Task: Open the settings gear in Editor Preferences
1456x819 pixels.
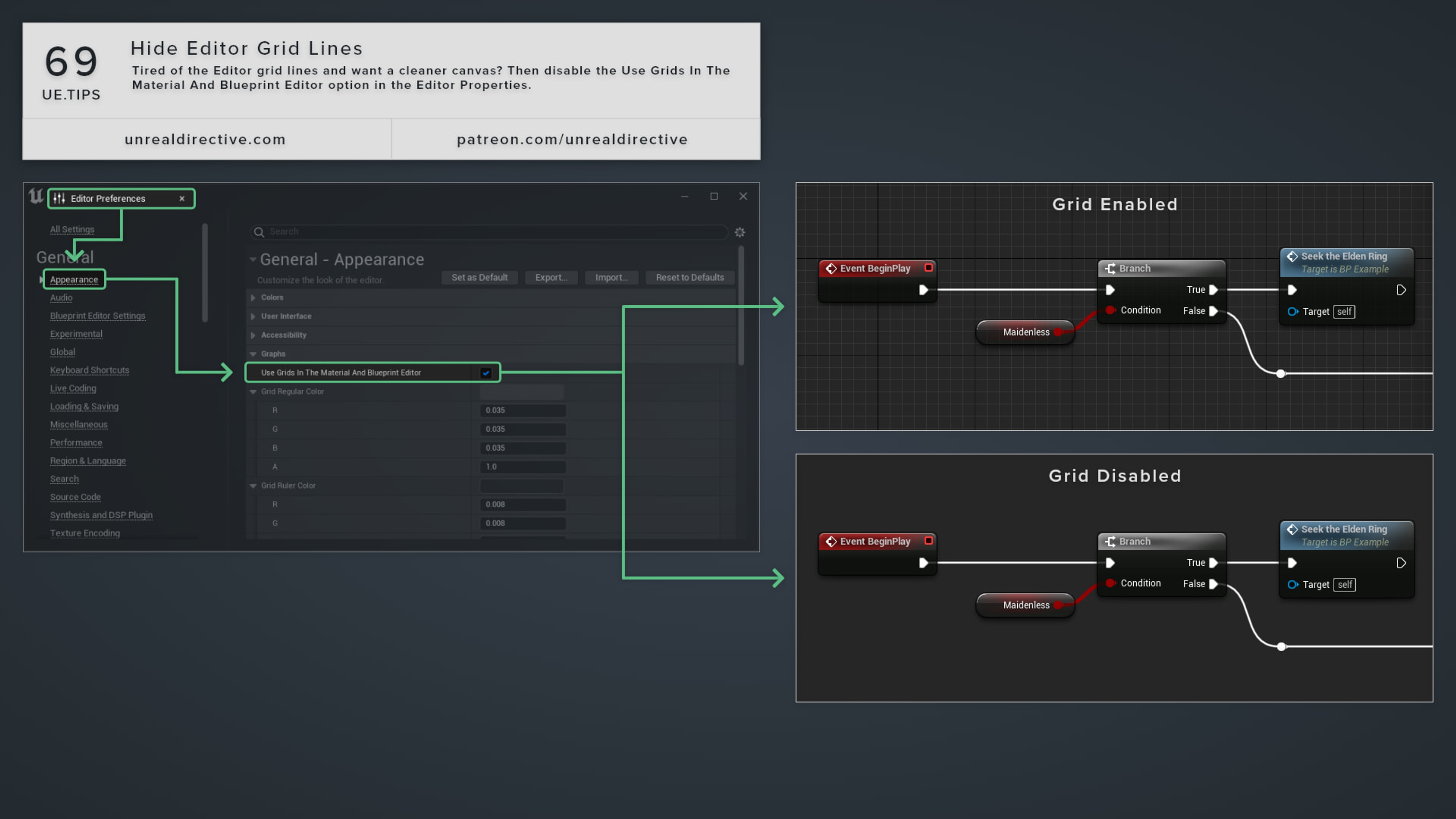Action: coord(739,232)
